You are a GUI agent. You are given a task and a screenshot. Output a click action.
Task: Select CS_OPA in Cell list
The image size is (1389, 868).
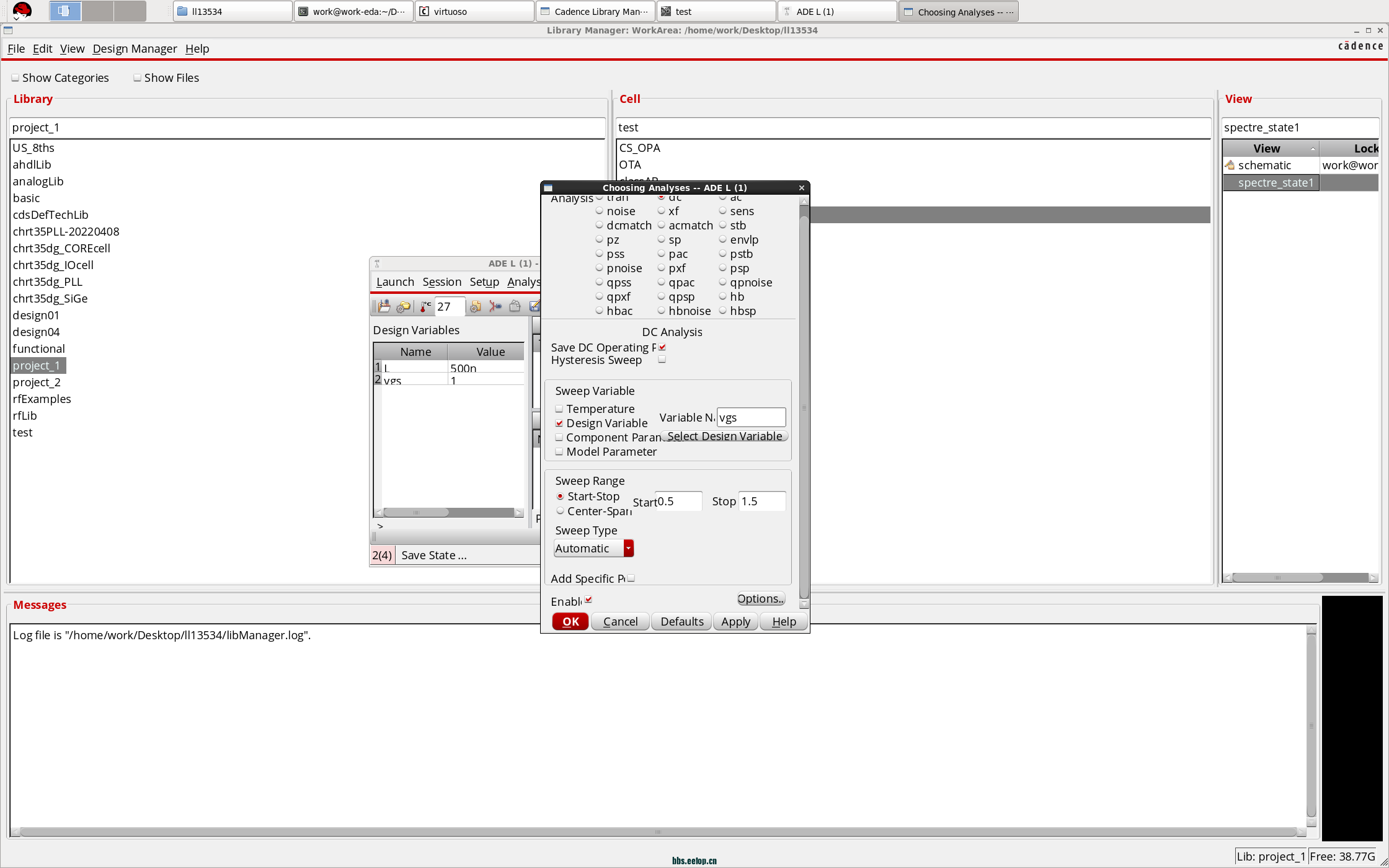(x=640, y=148)
